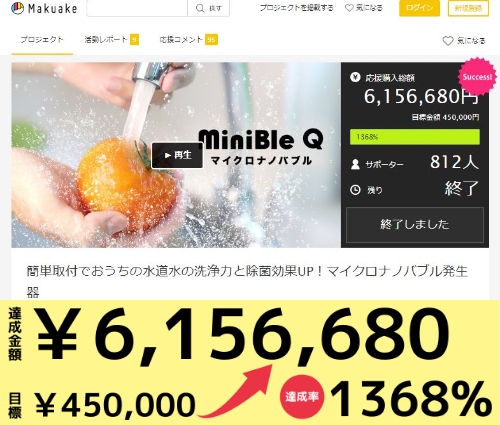Click the green 1368% progress bar

coord(415,137)
